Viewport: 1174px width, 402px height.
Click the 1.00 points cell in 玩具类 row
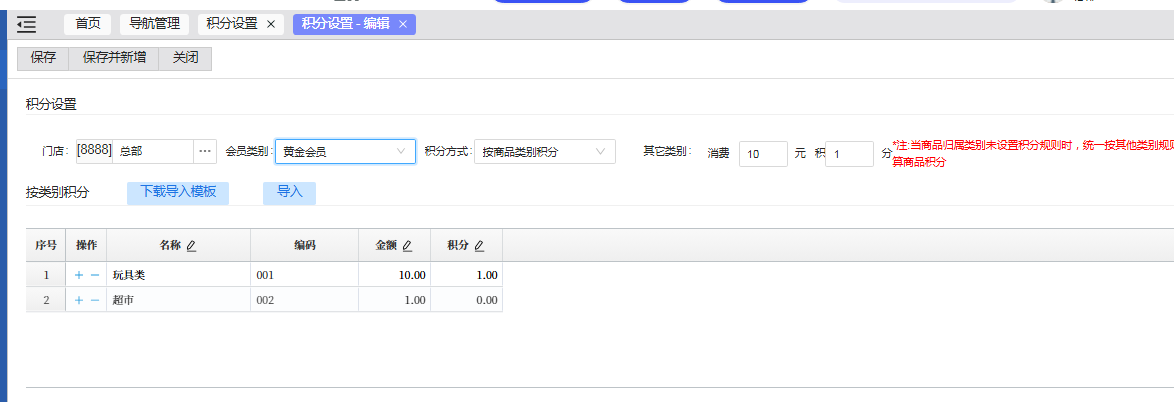(466, 275)
